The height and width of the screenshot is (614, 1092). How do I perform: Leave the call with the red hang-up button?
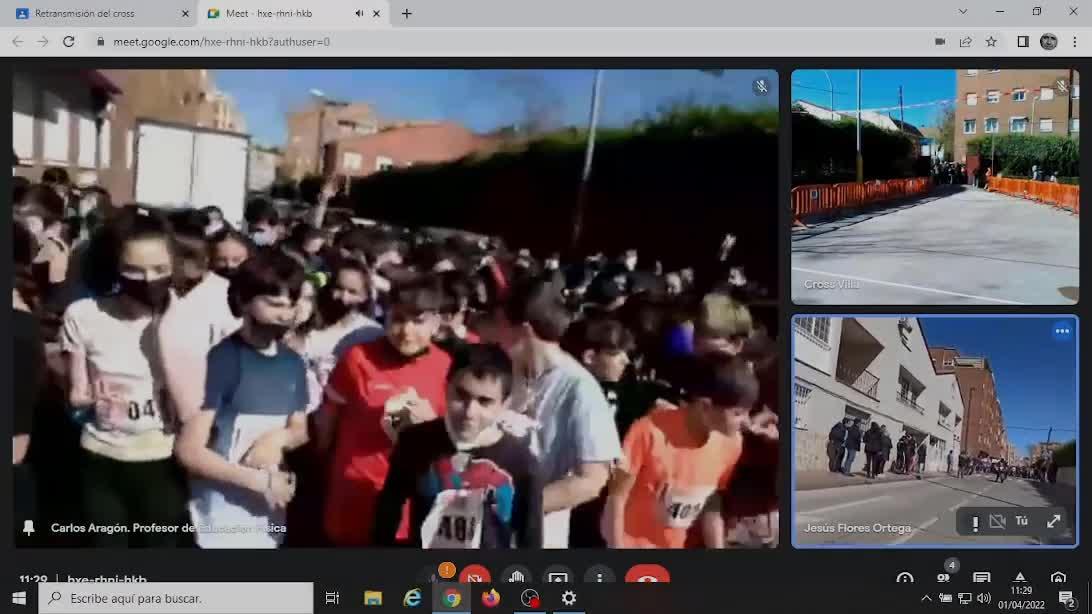pyautogui.click(x=647, y=576)
